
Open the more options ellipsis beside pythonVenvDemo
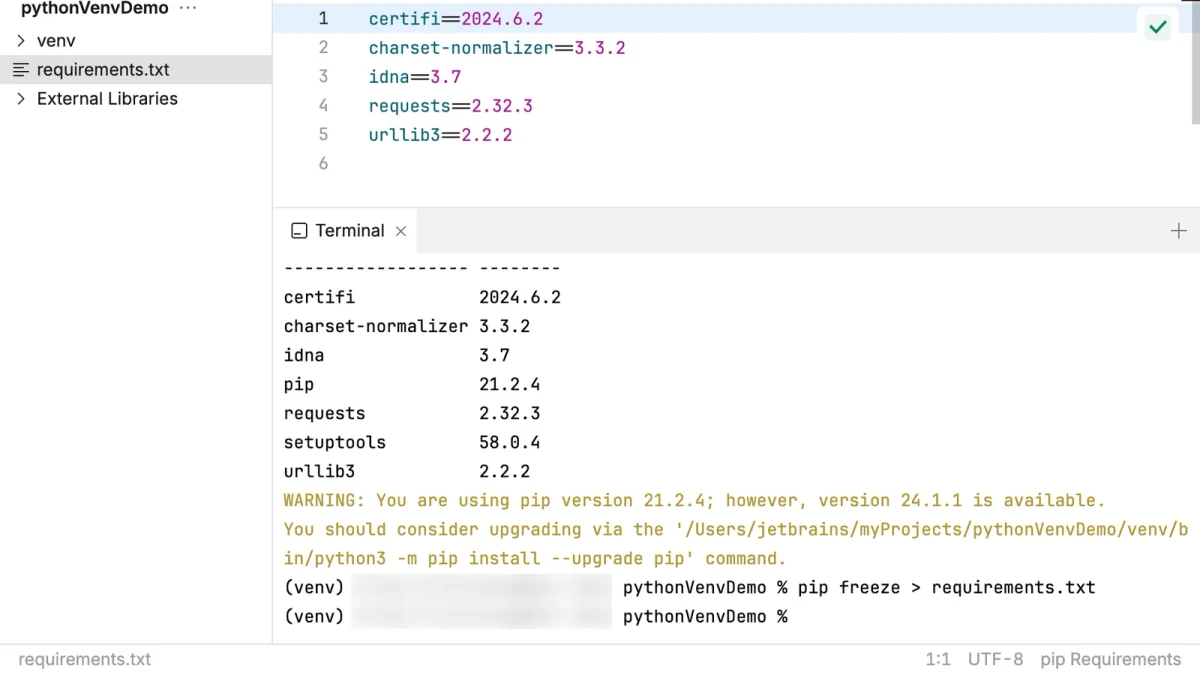[x=188, y=8]
